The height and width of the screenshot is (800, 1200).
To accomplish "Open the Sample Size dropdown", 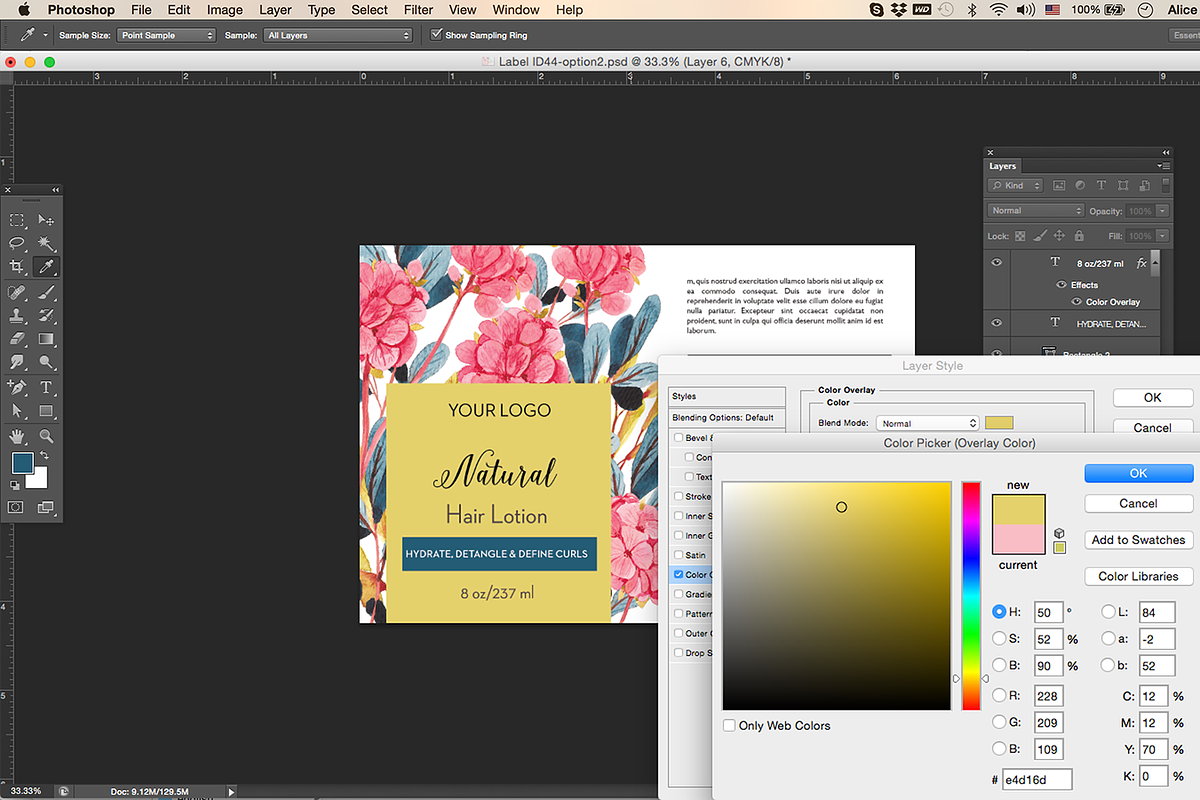I will (166, 35).
